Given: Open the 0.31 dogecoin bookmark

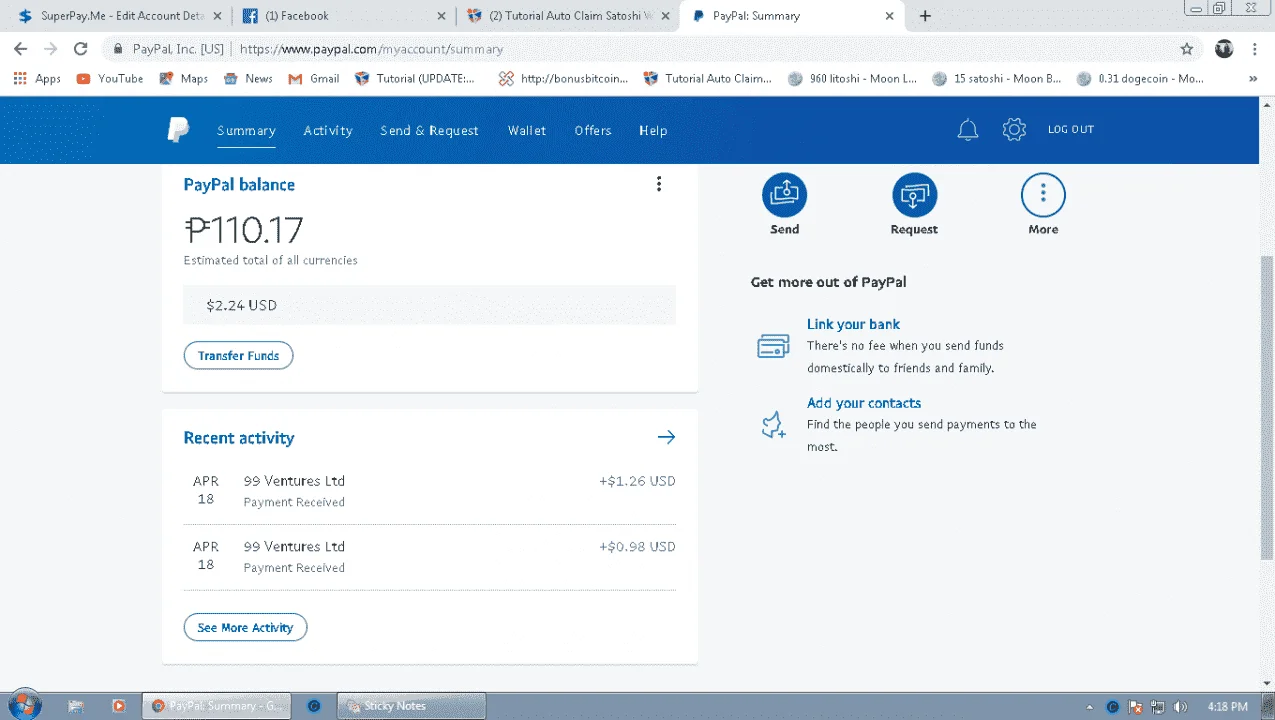Looking at the screenshot, I should pos(1140,78).
